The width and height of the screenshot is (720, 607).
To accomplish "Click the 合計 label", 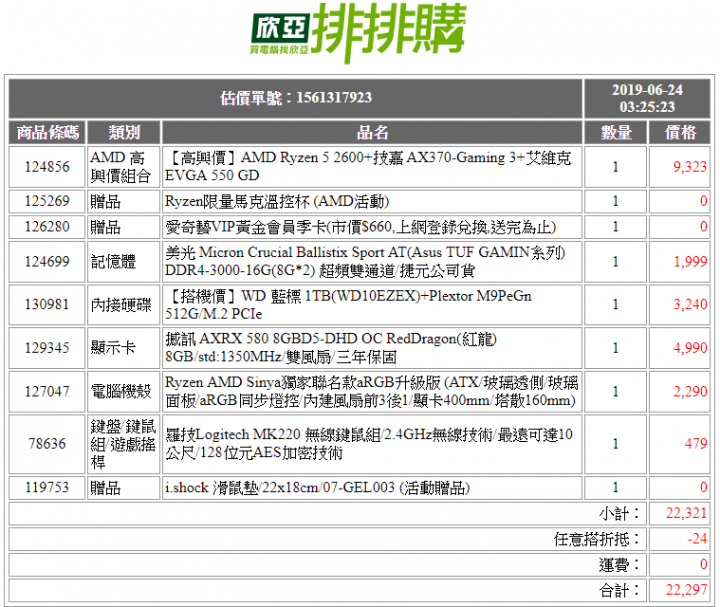I will pos(619,590).
